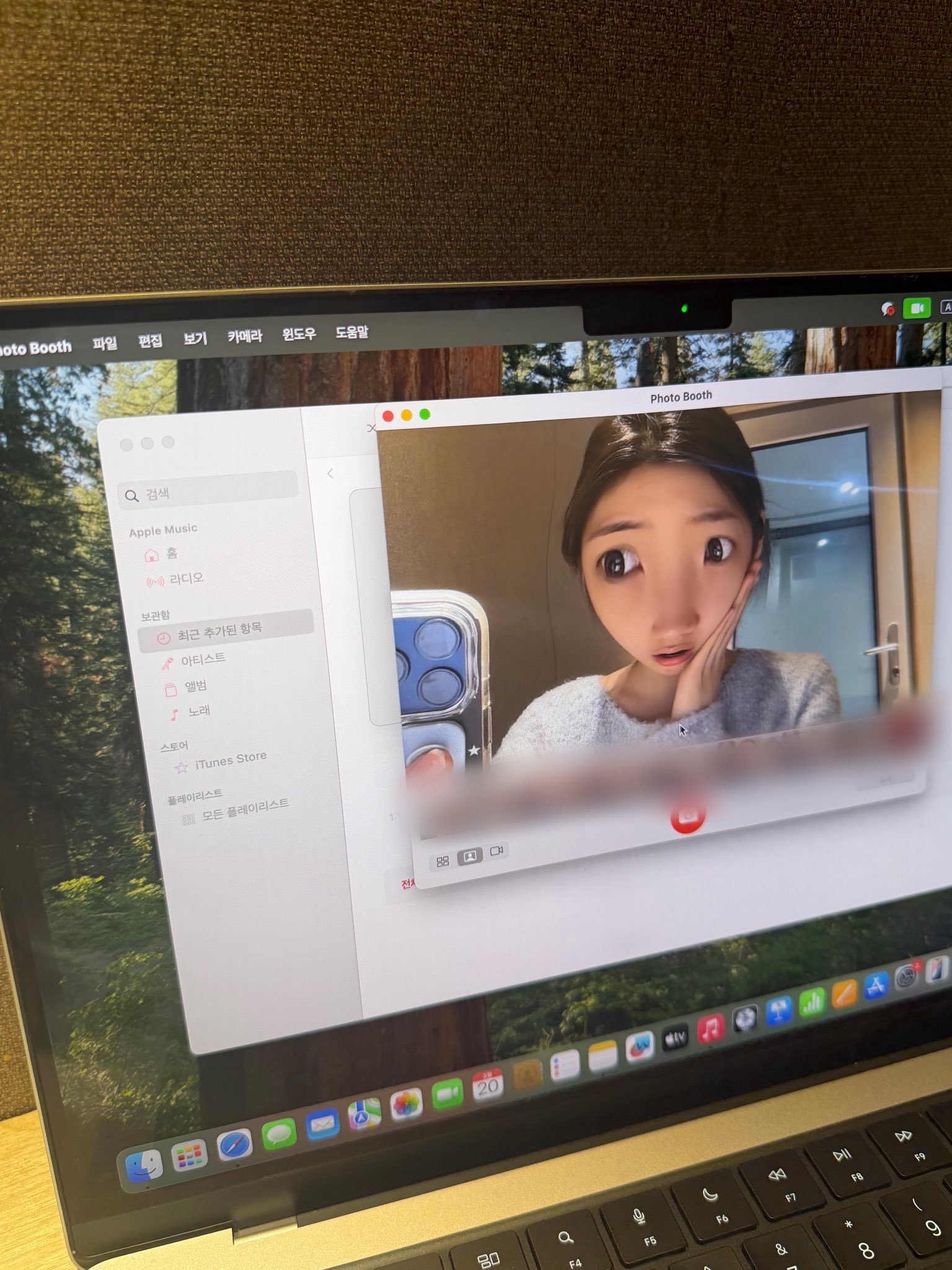Open Messages from the Dock

279,1134
